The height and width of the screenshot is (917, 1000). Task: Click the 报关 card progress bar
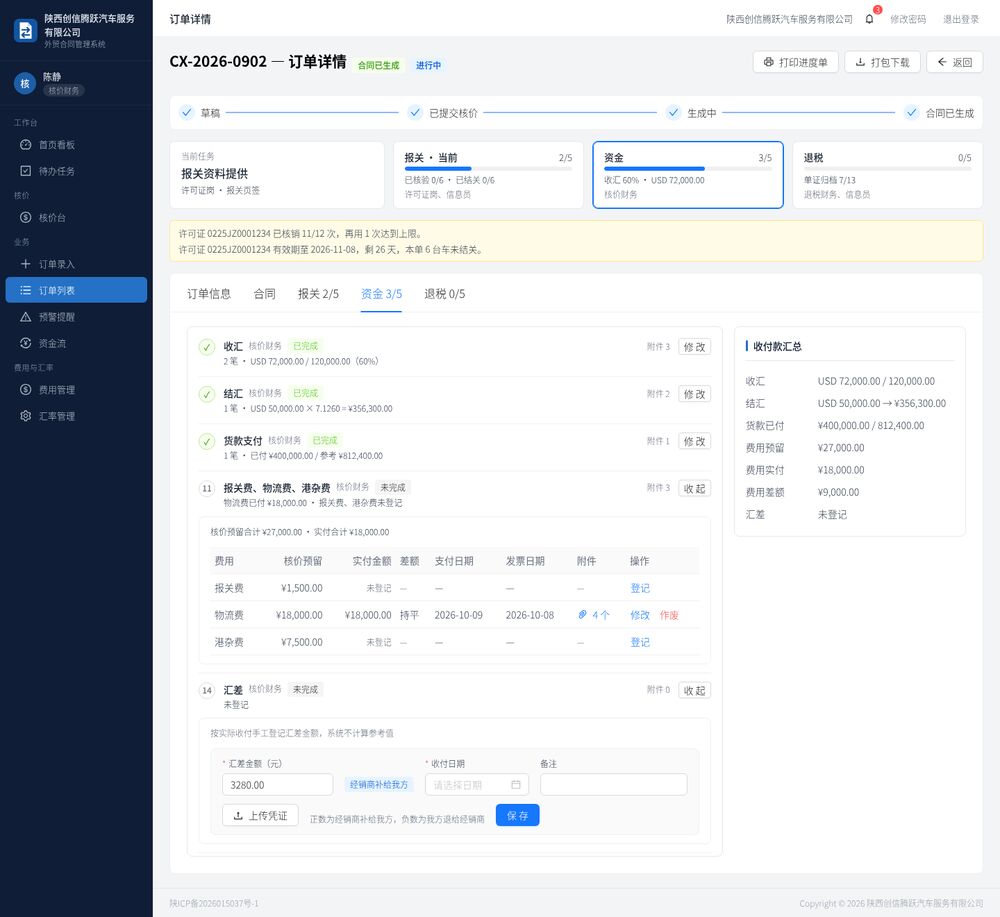coord(488,169)
